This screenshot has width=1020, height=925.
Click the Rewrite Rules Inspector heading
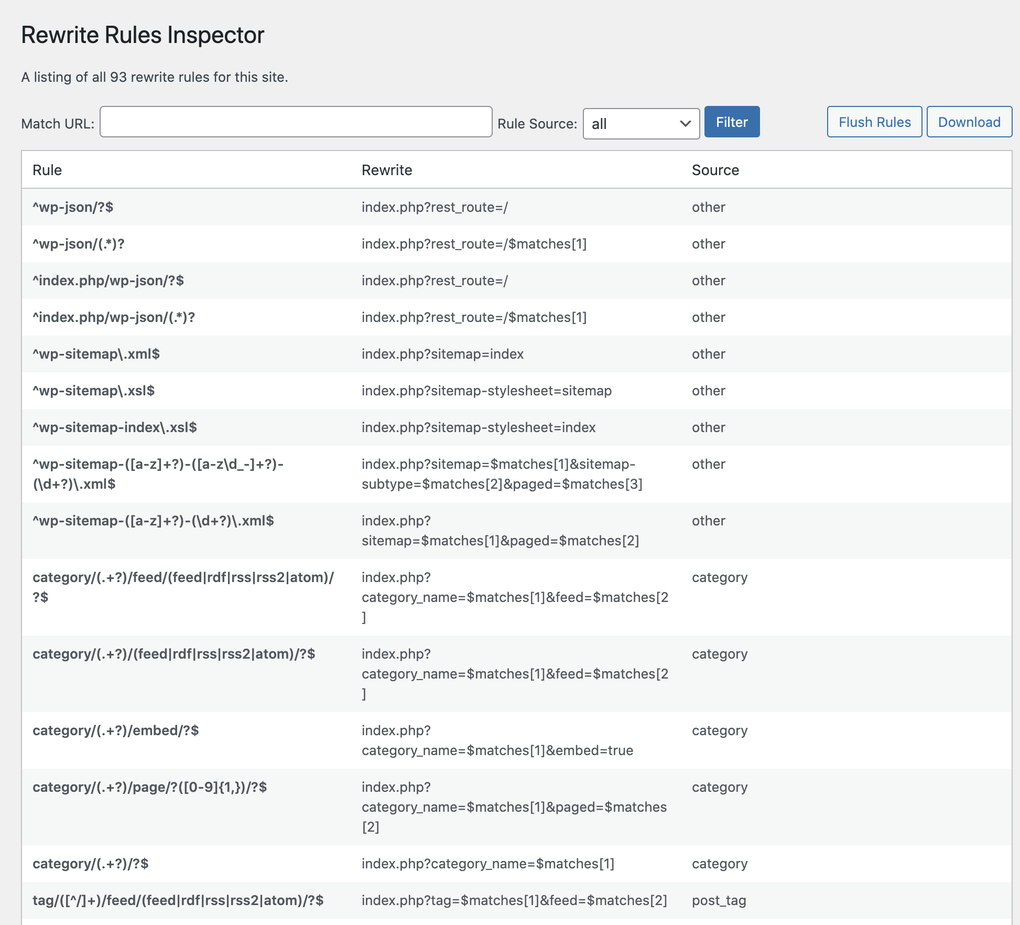click(x=142, y=35)
